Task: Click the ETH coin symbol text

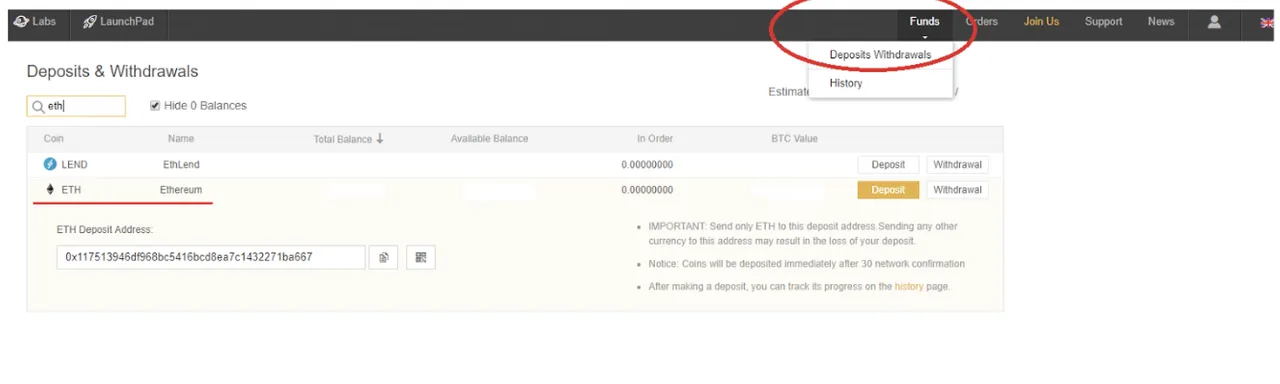Action: point(71,189)
